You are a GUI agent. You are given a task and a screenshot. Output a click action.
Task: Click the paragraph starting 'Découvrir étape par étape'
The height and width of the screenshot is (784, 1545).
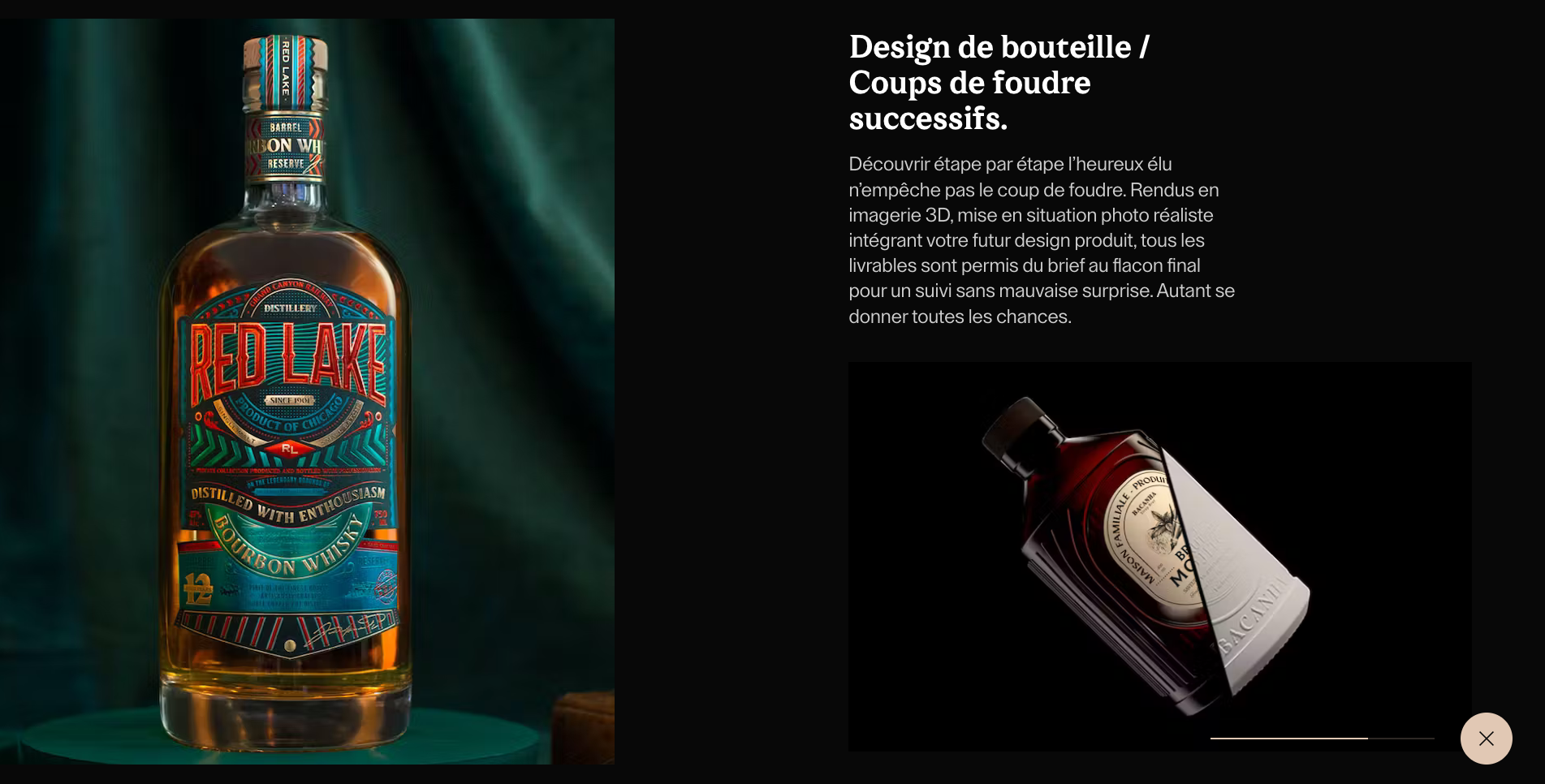click(1042, 240)
